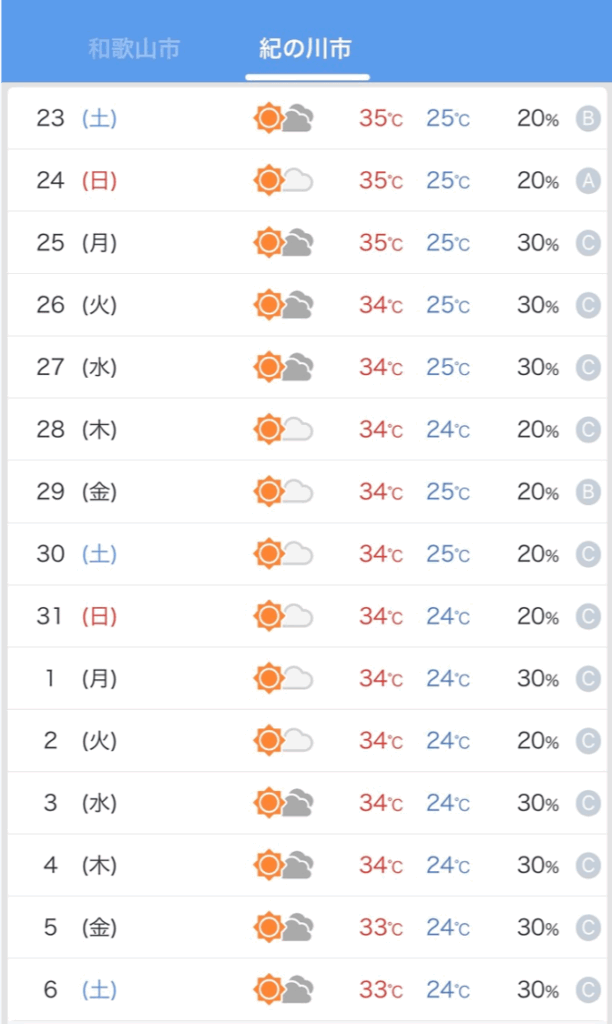Click the weather icon for 6 (土)
Viewport: 612px width, 1024px height.
(283, 989)
